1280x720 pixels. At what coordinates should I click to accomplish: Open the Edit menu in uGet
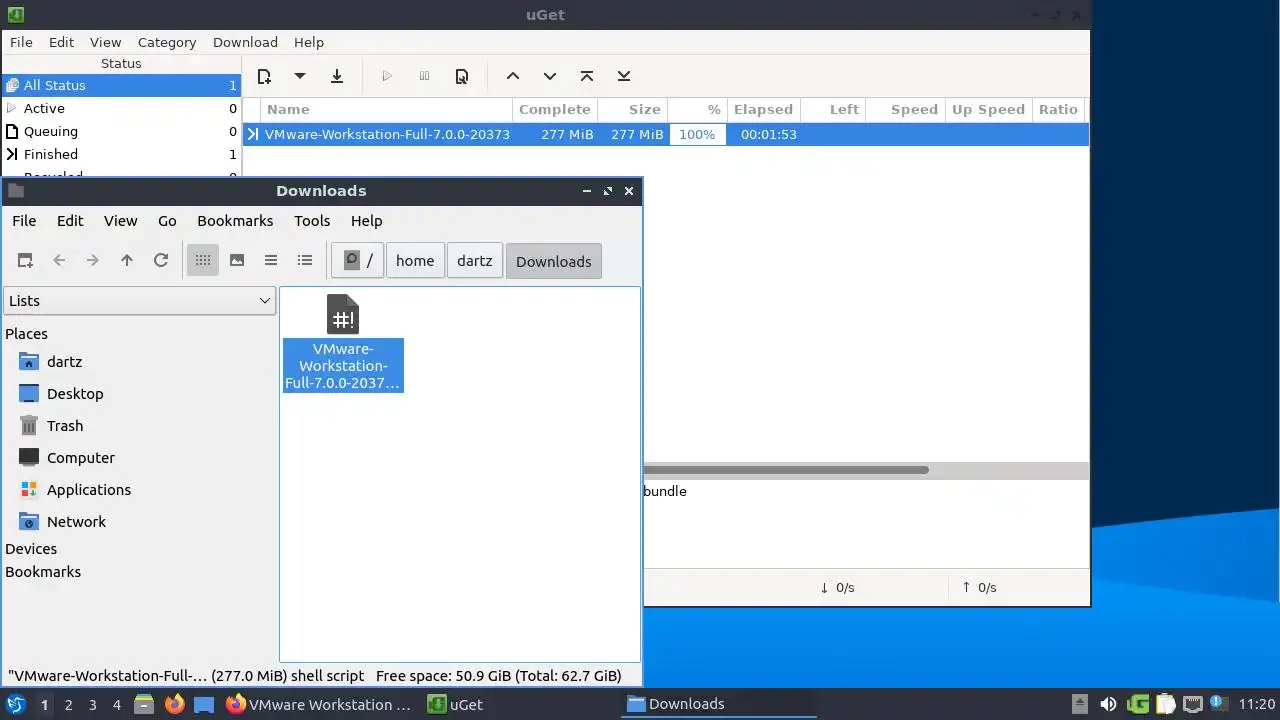(x=62, y=42)
